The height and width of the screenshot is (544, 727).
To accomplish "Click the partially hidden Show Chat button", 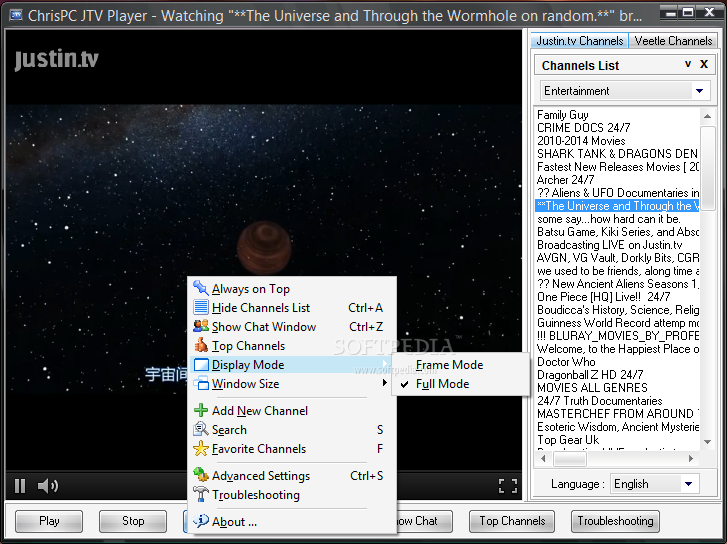I will click(x=425, y=521).
